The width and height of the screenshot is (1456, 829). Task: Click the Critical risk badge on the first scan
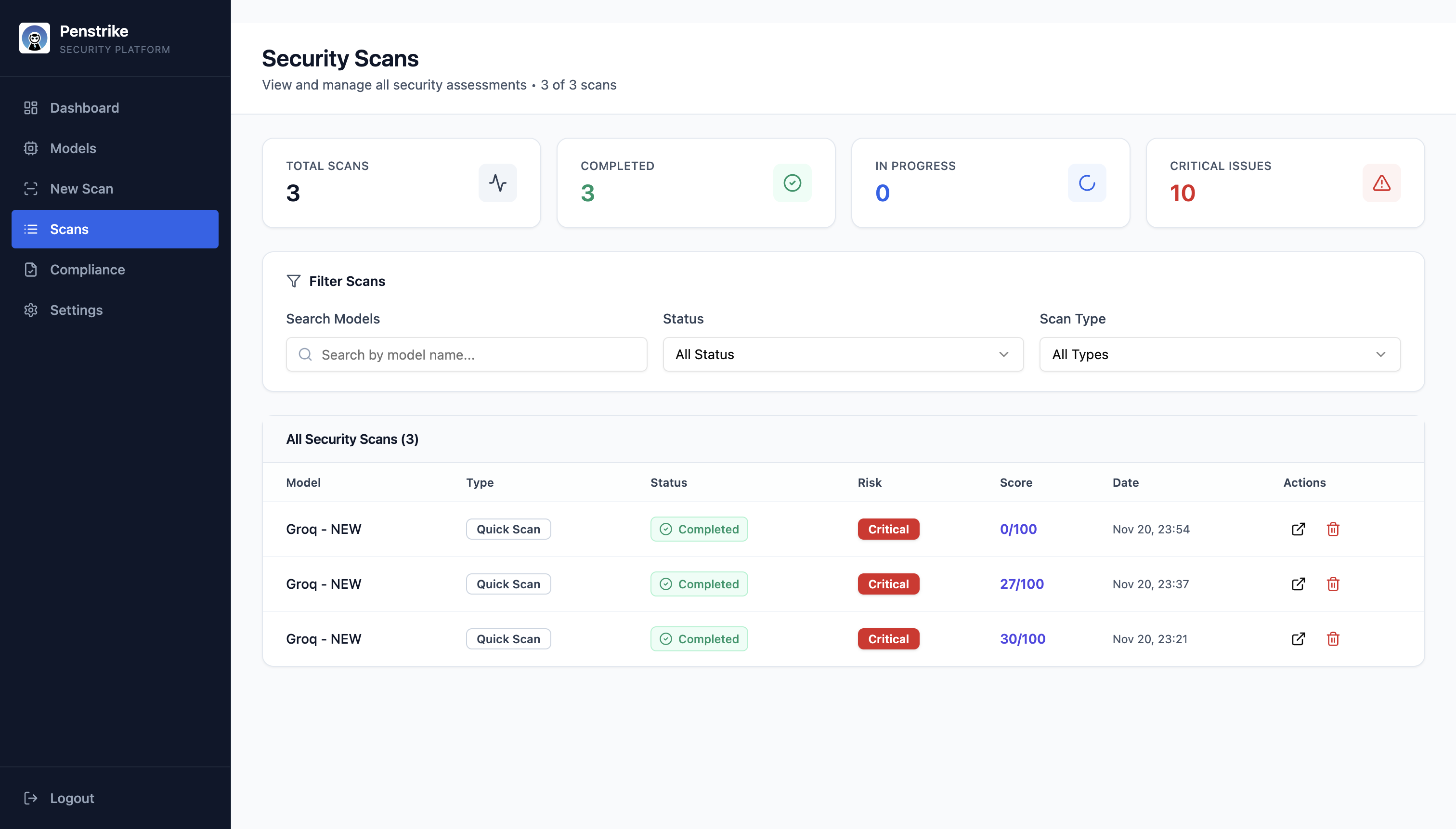[888, 529]
